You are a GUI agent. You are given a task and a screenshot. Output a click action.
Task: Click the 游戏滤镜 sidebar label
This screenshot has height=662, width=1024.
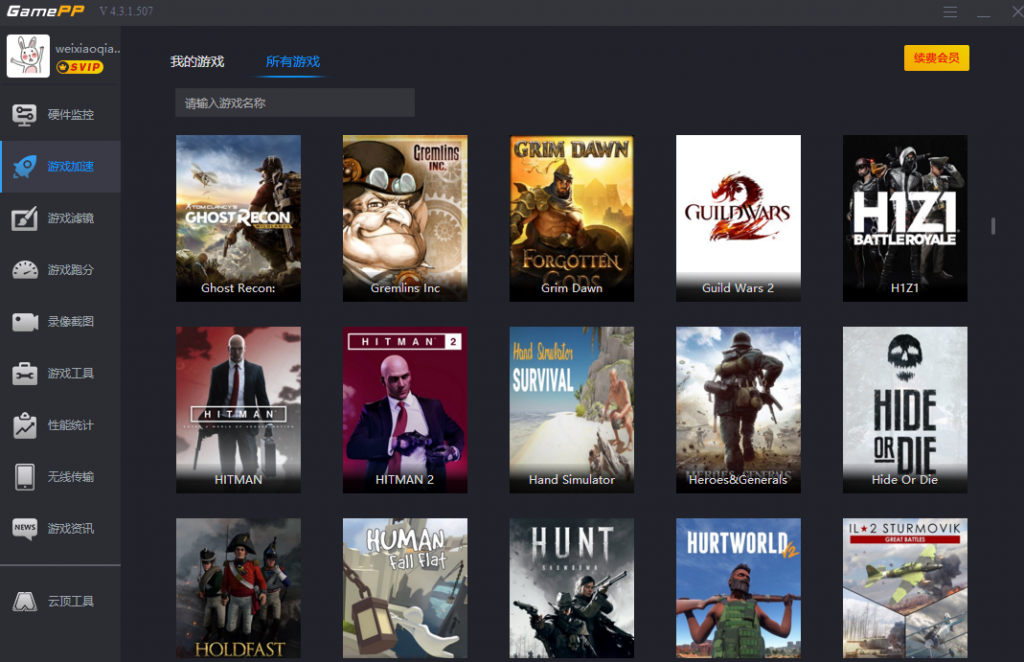click(x=71, y=218)
